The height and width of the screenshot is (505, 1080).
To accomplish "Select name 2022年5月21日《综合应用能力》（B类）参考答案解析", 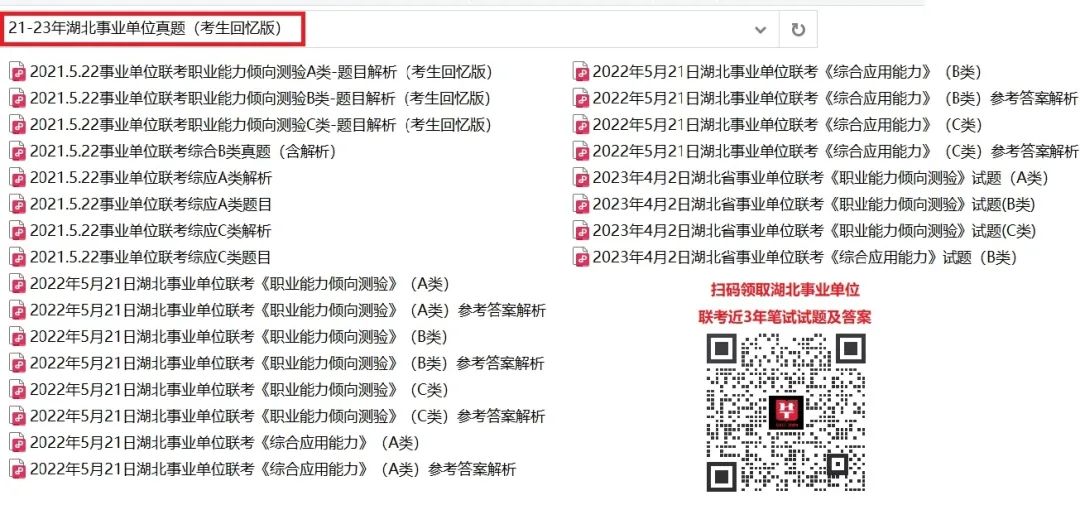I will 835,99.
